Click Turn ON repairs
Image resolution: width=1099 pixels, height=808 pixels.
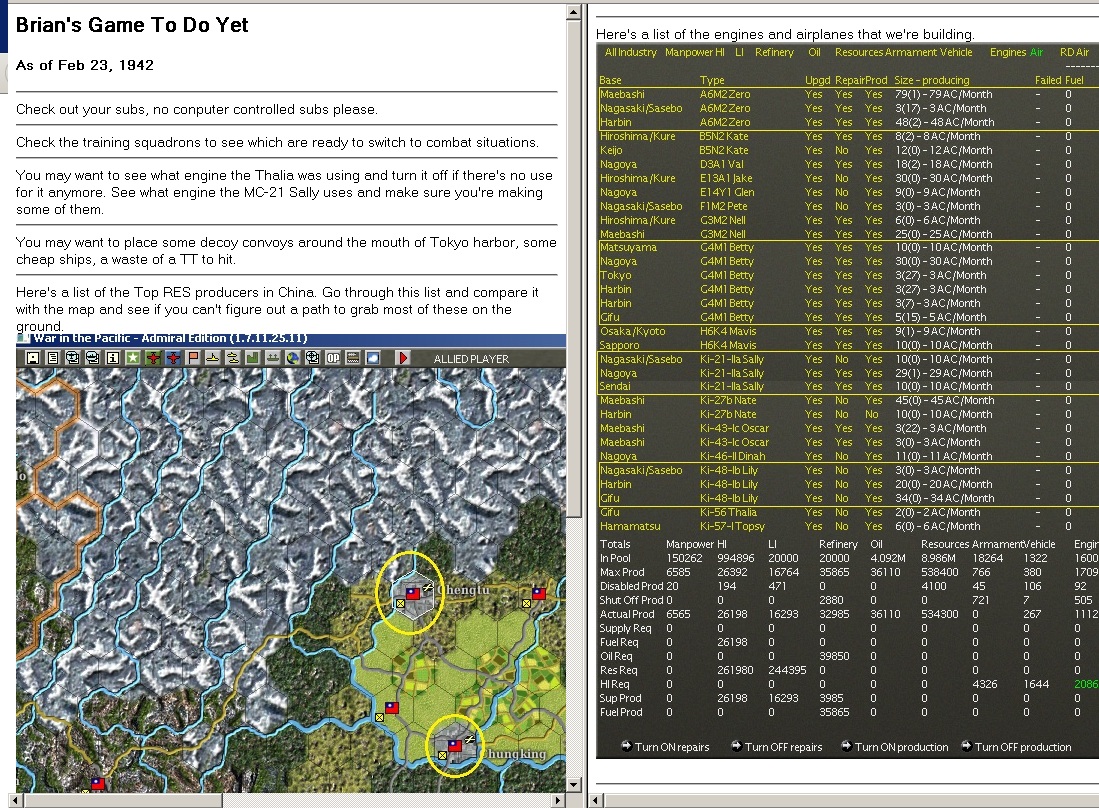tap(666, 747)
